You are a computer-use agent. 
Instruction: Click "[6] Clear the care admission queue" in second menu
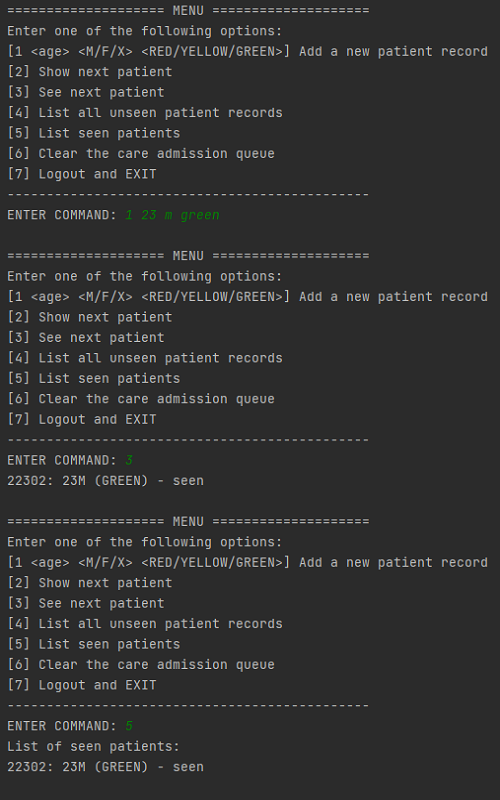(x=141, y=399)
